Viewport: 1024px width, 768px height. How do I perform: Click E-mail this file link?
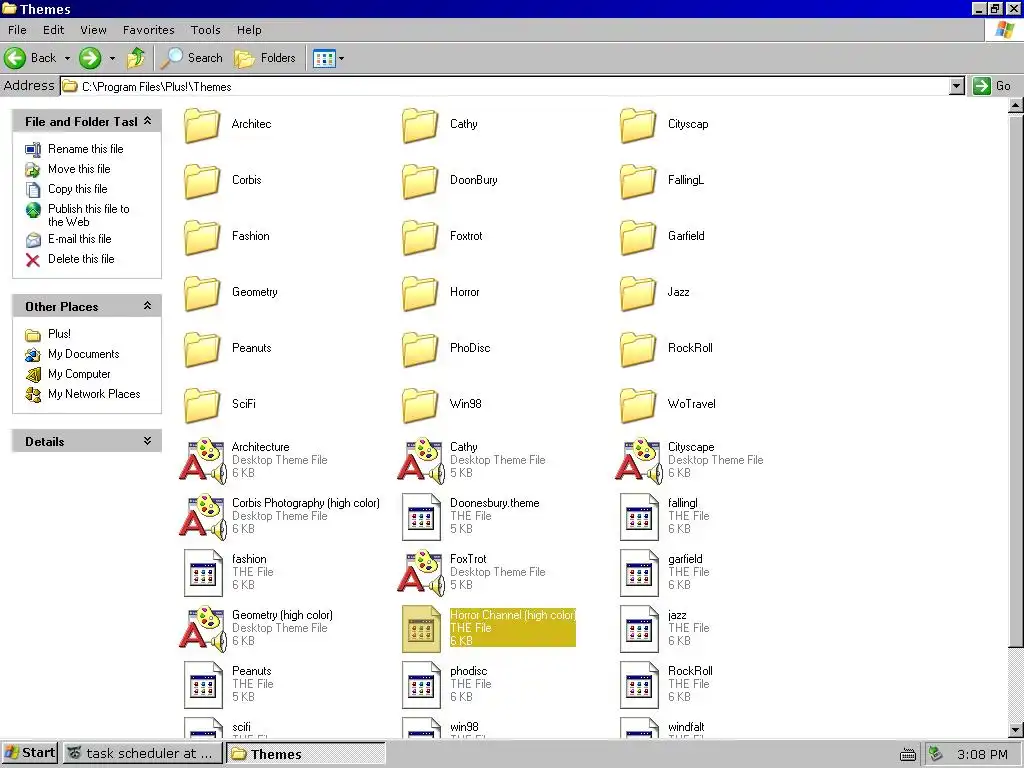80,239
